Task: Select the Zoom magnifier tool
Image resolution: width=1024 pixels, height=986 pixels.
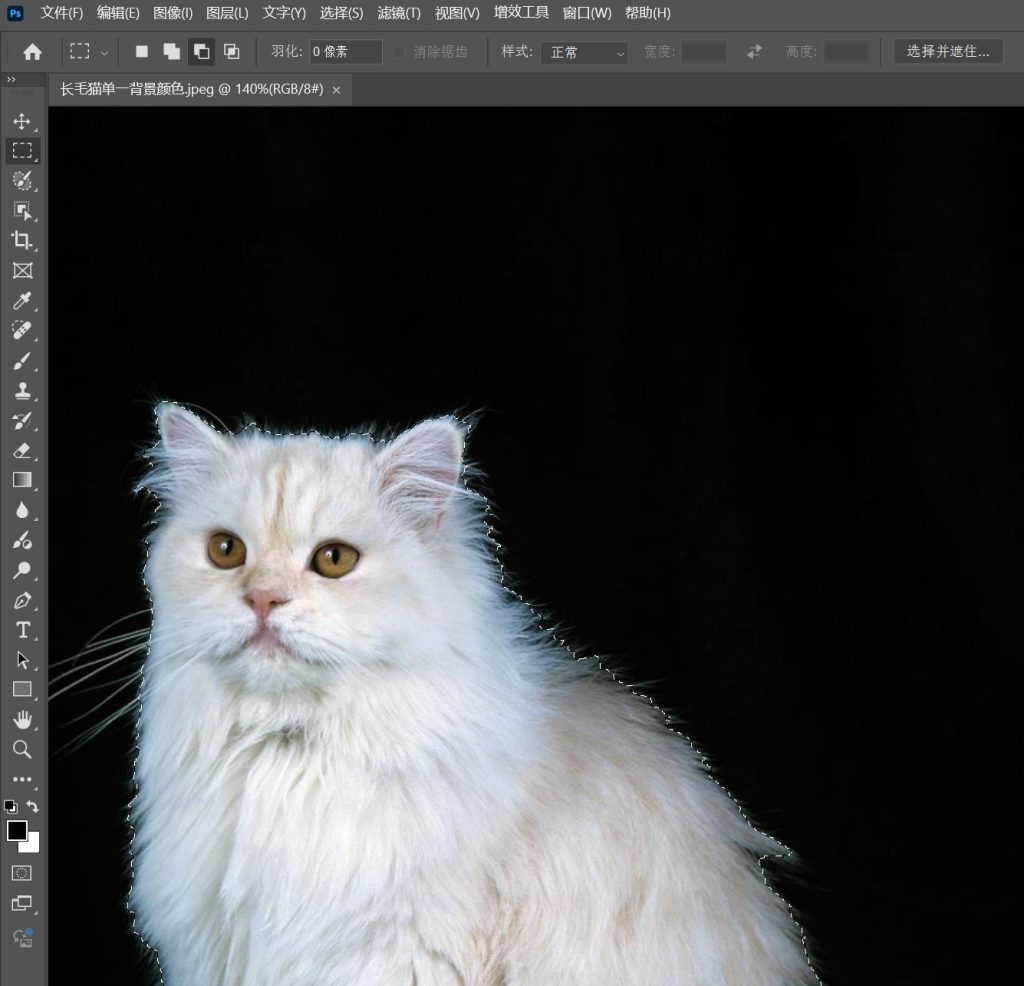Action: [21, 749]
